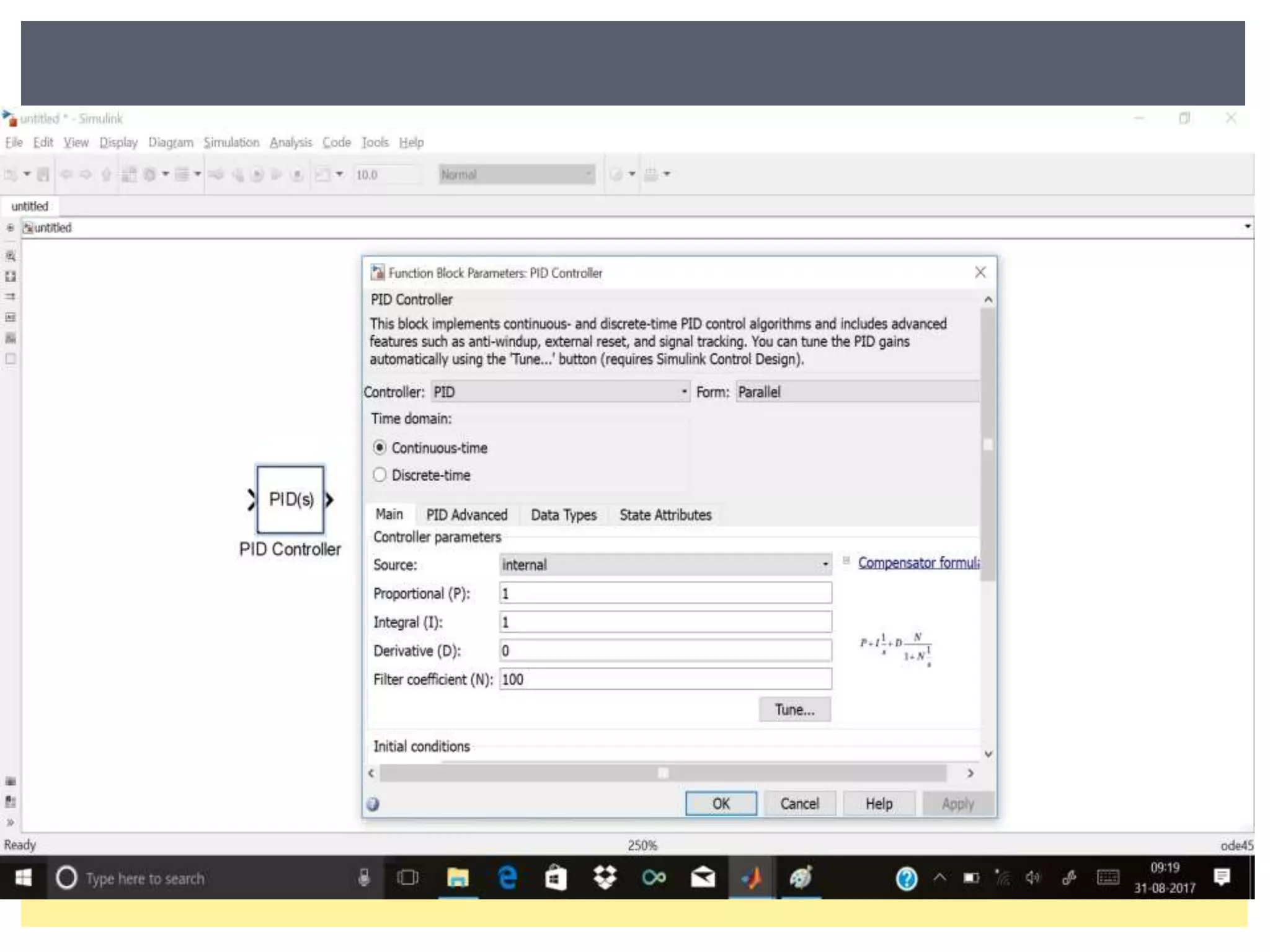Click the Image icon in left palette
Viewport: 1270px width, 952px height.
(11, 338)
